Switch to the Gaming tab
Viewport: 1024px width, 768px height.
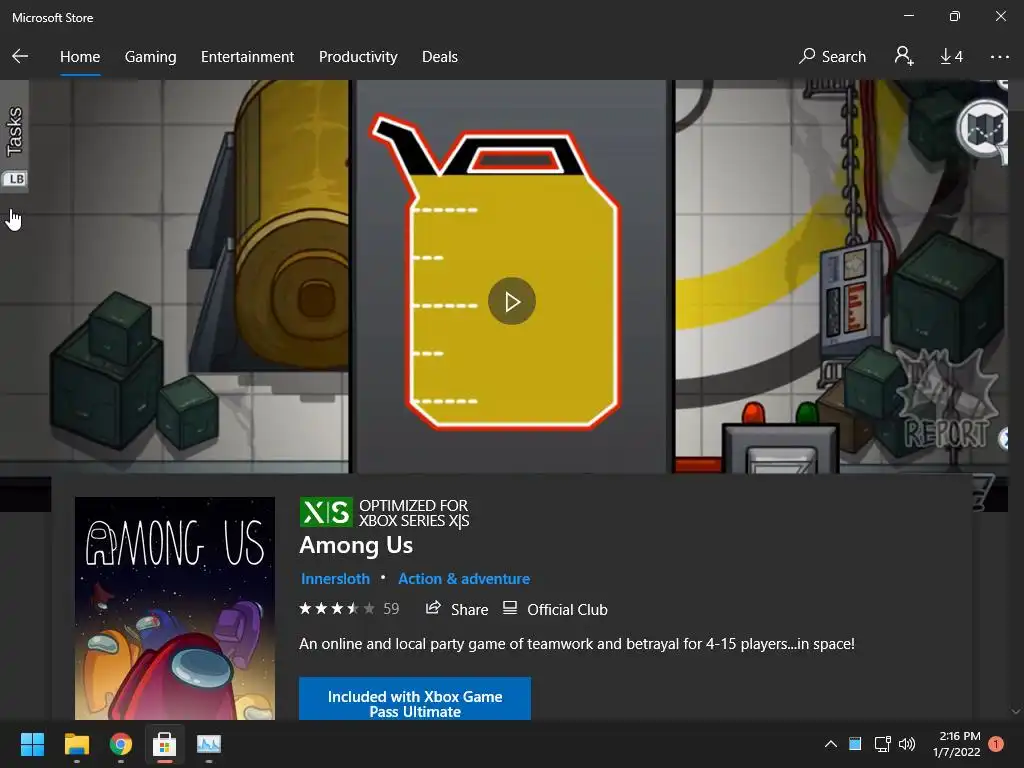[x=150, y=57]
